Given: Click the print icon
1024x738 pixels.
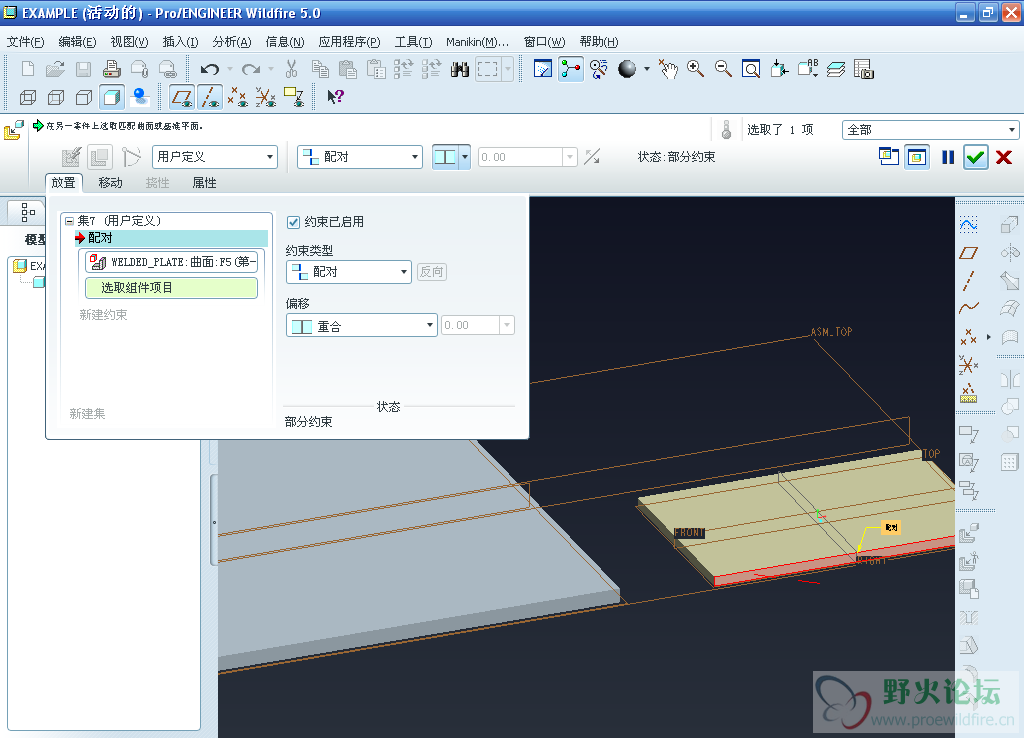Looking at the screenshot, I should 112,69.
